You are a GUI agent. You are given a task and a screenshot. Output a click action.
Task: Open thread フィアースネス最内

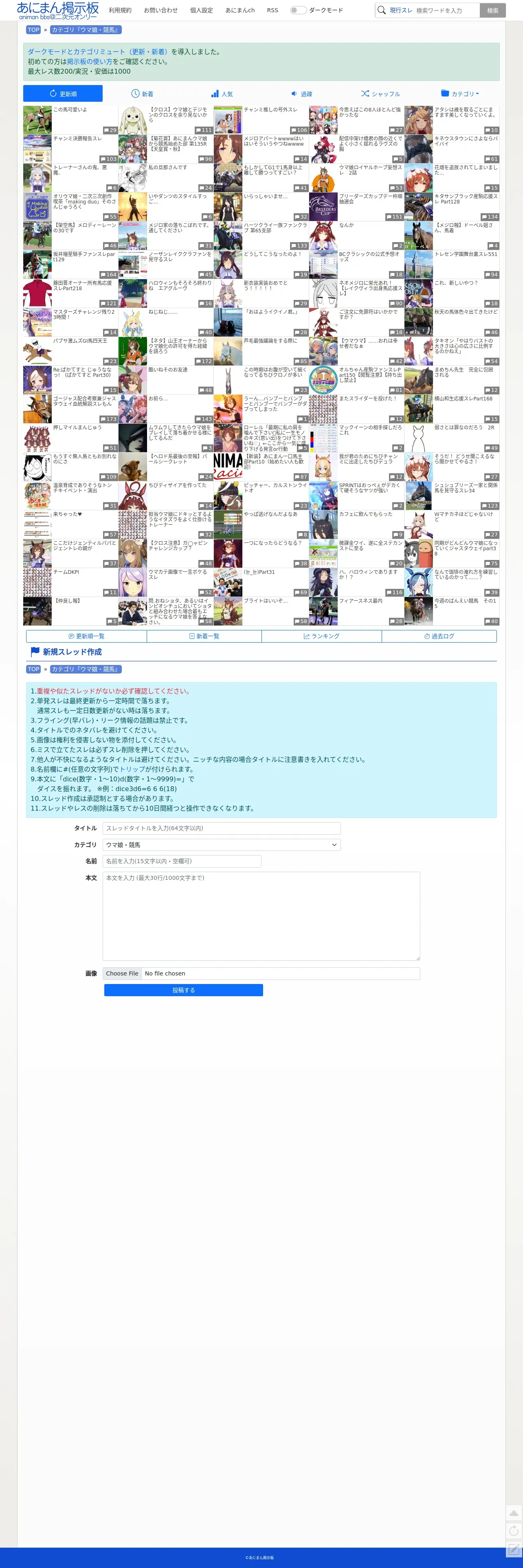[356, 611]
